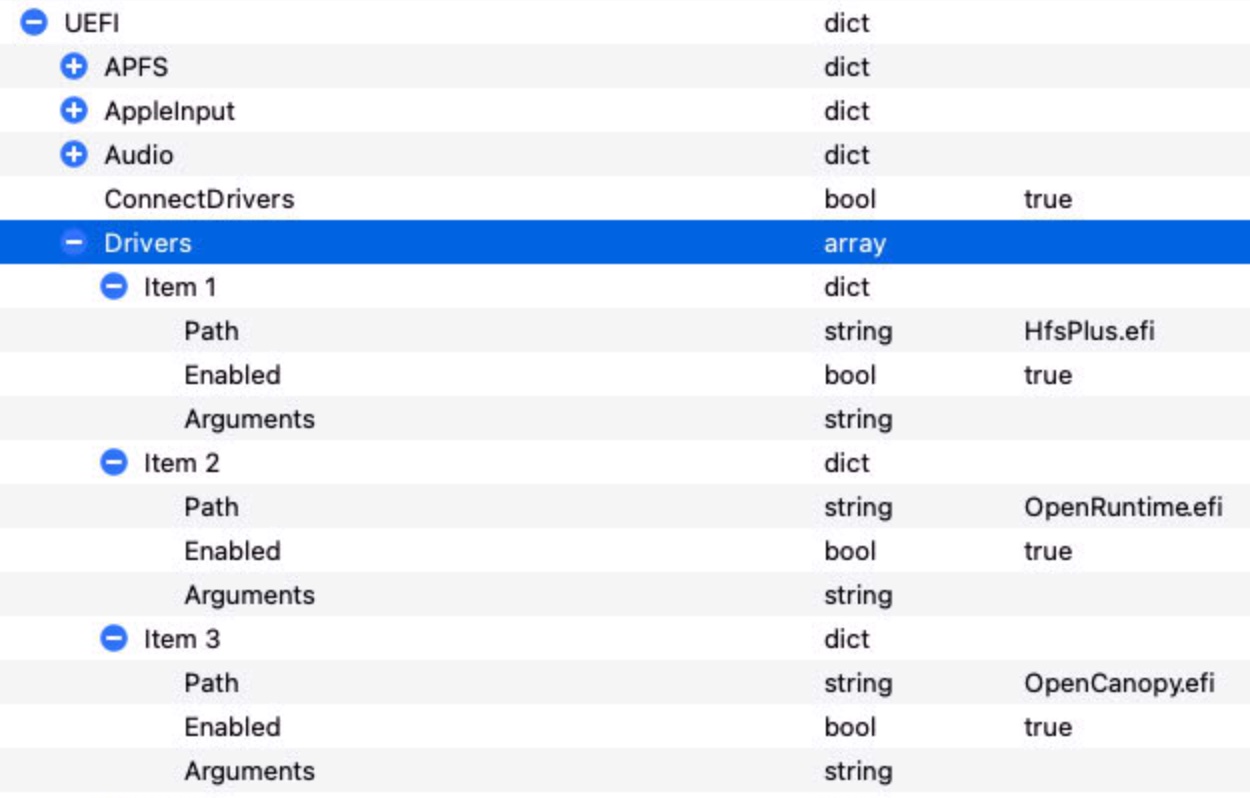Click Item 1 Enabled true value
The image size is (1250, 798).
[1047, 375]
